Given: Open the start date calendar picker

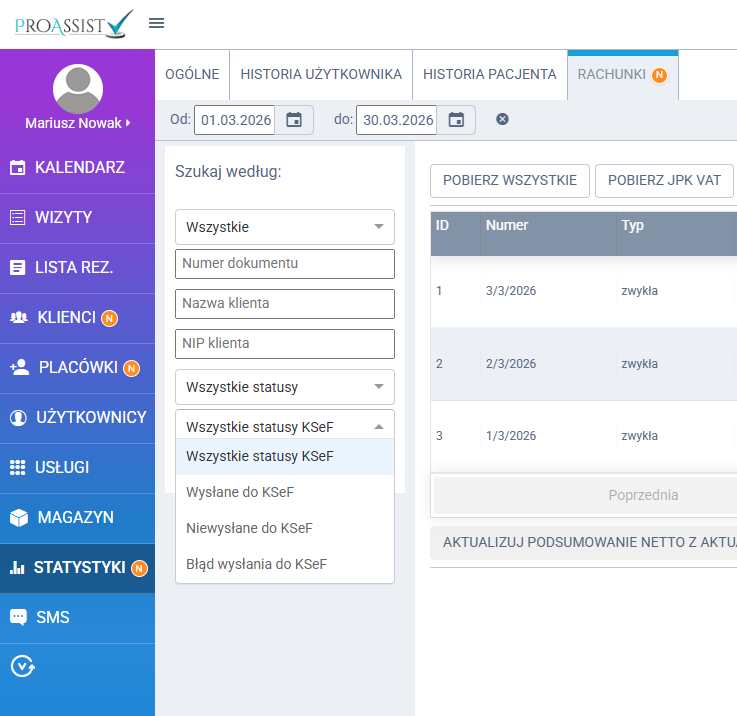Looking at the screenshot, I should click(x=294, y=120).
